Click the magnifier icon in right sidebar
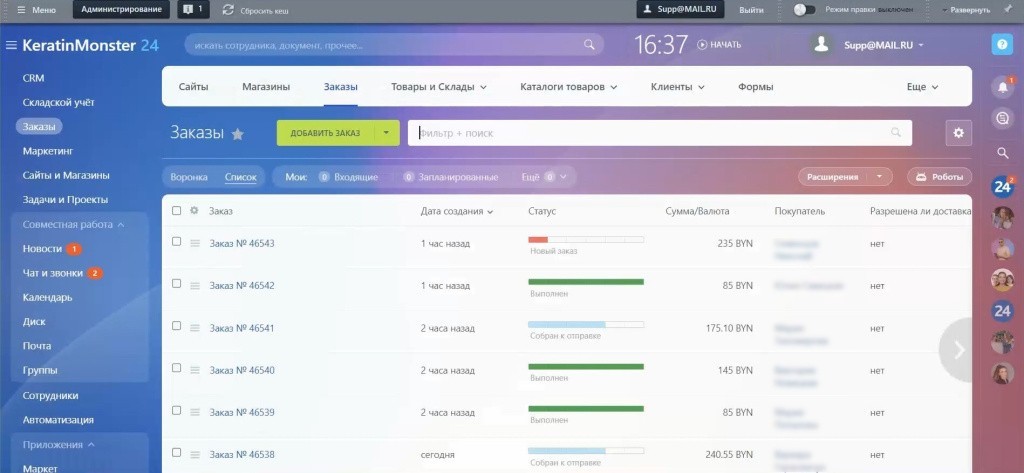This screenshot has height=473, width=1024. (x=1002, y=153)
